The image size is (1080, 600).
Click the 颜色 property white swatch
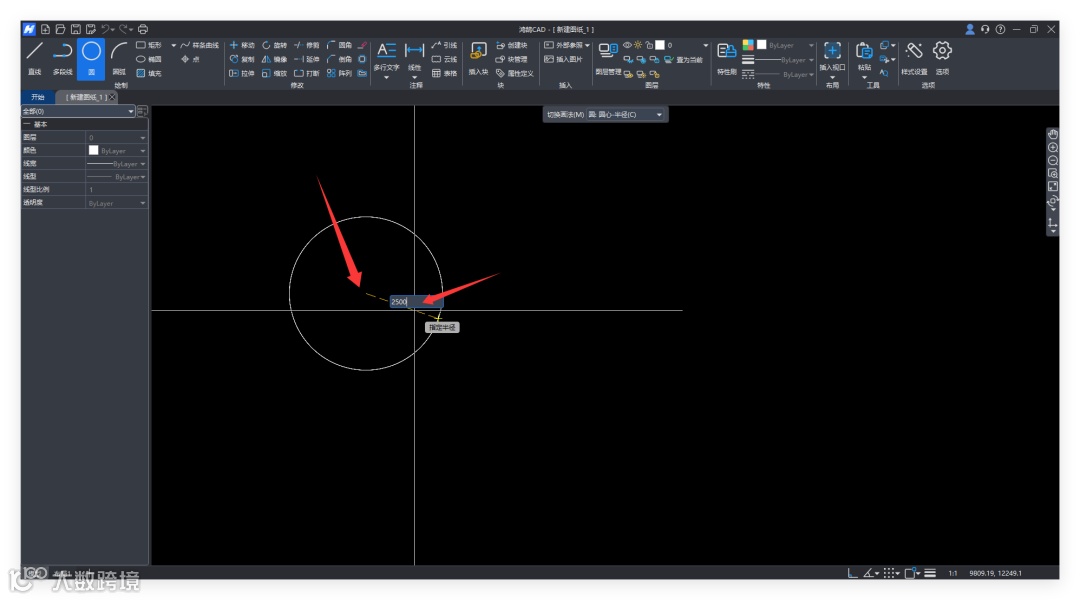[94, 150]
